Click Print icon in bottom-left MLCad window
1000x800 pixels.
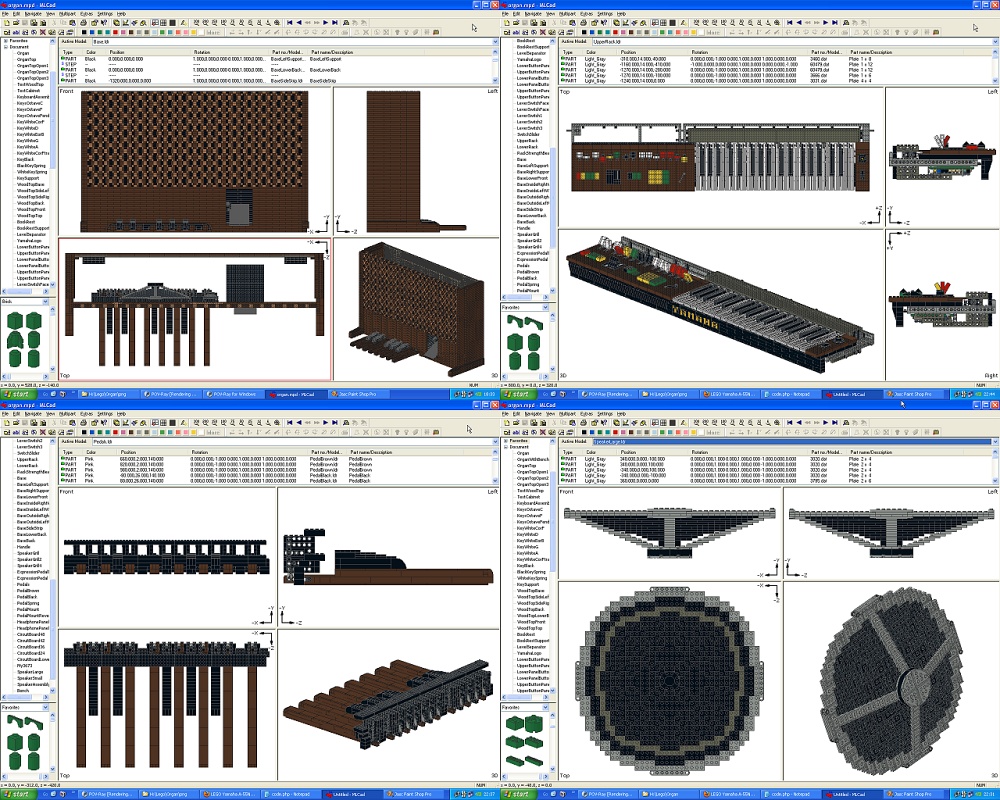tap(84, 423)
